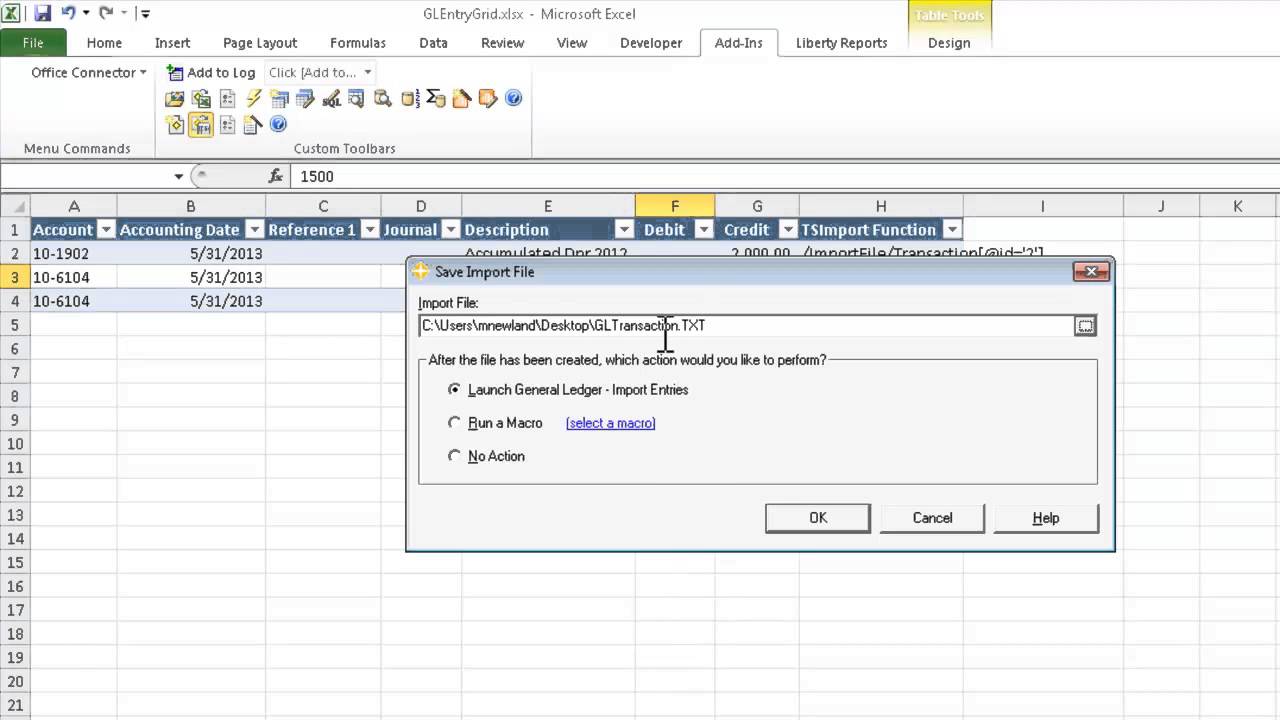Click the open folder toolbar icon

pyautogui.click(x=175, y=98)
